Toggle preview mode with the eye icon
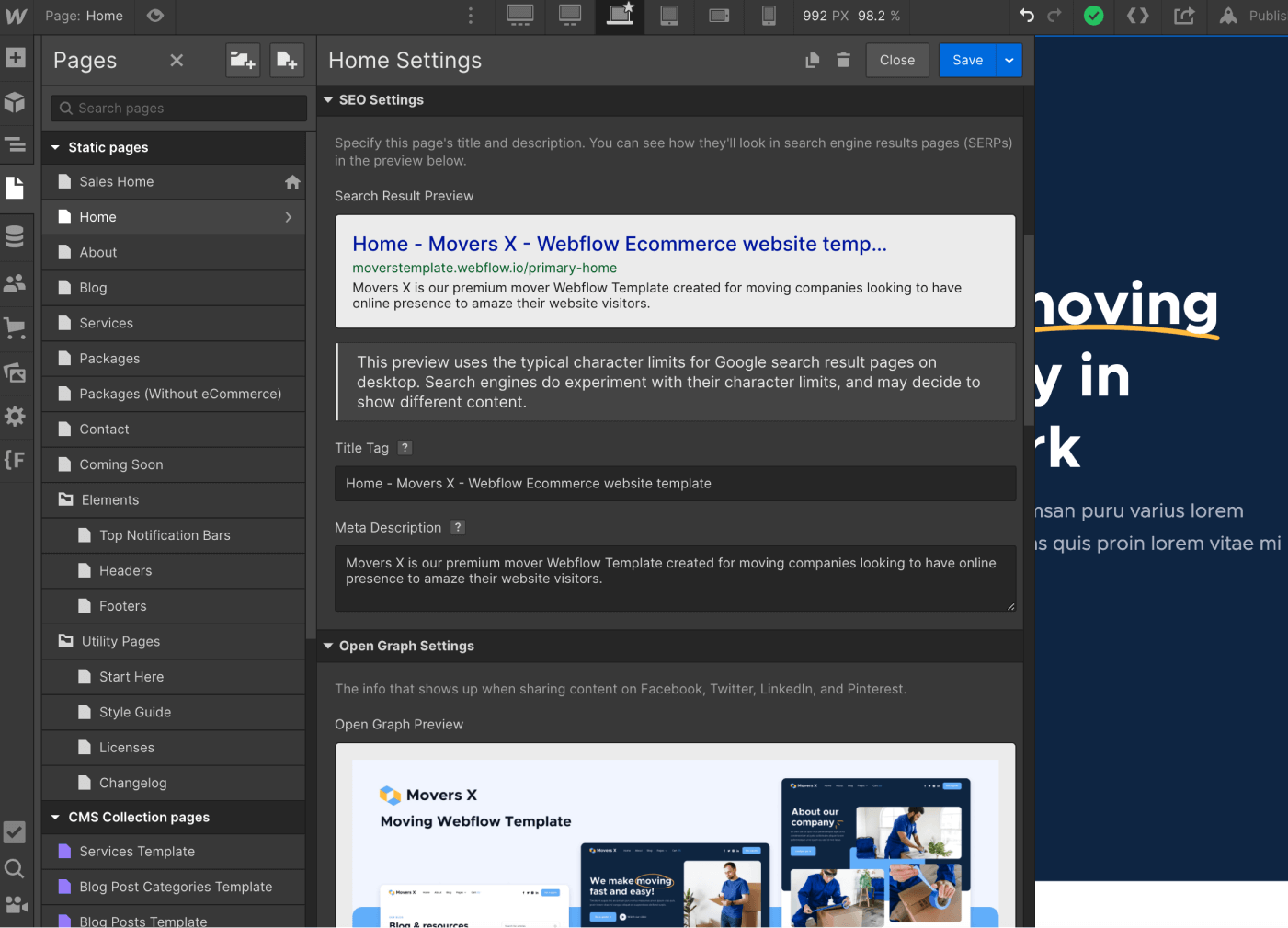1288x928 pixels. pos(154,16)
